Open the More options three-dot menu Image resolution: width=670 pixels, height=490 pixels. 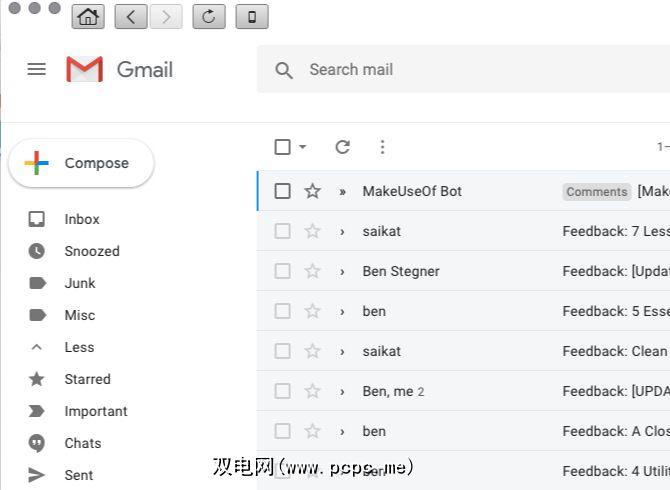(x=382, y=147)
